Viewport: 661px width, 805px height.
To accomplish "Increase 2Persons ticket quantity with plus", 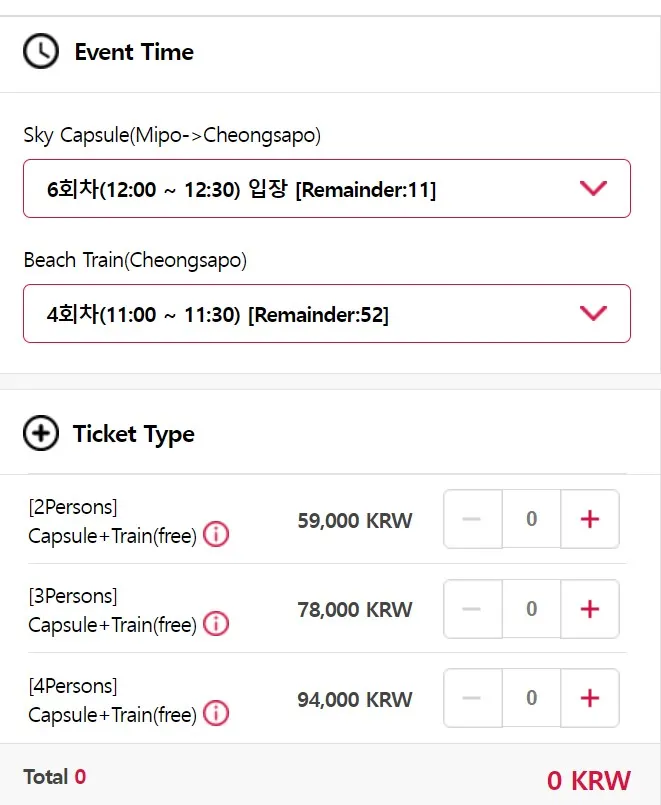I will 590,519.
